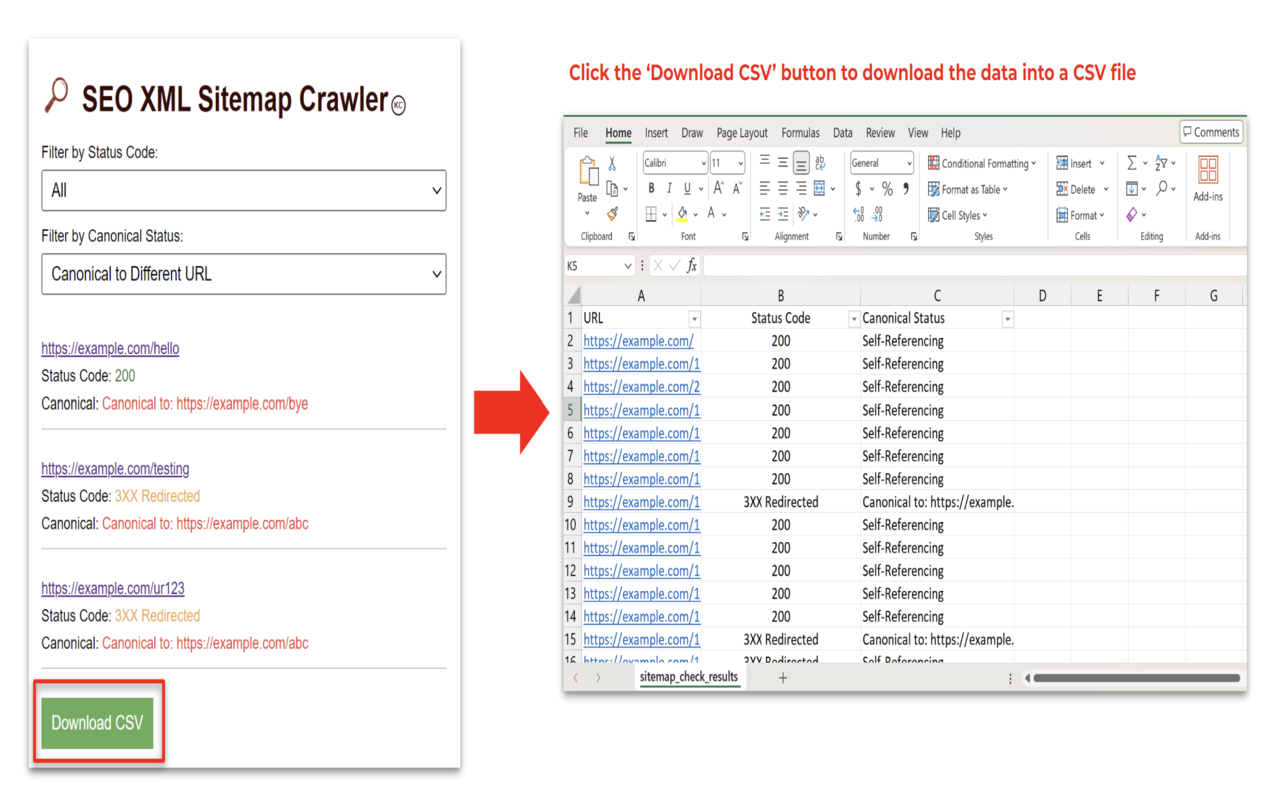This screenshot has height=800, width=1280.
Task: Apply bold formatting from the Font group
Action: click(x=652, y=188)
